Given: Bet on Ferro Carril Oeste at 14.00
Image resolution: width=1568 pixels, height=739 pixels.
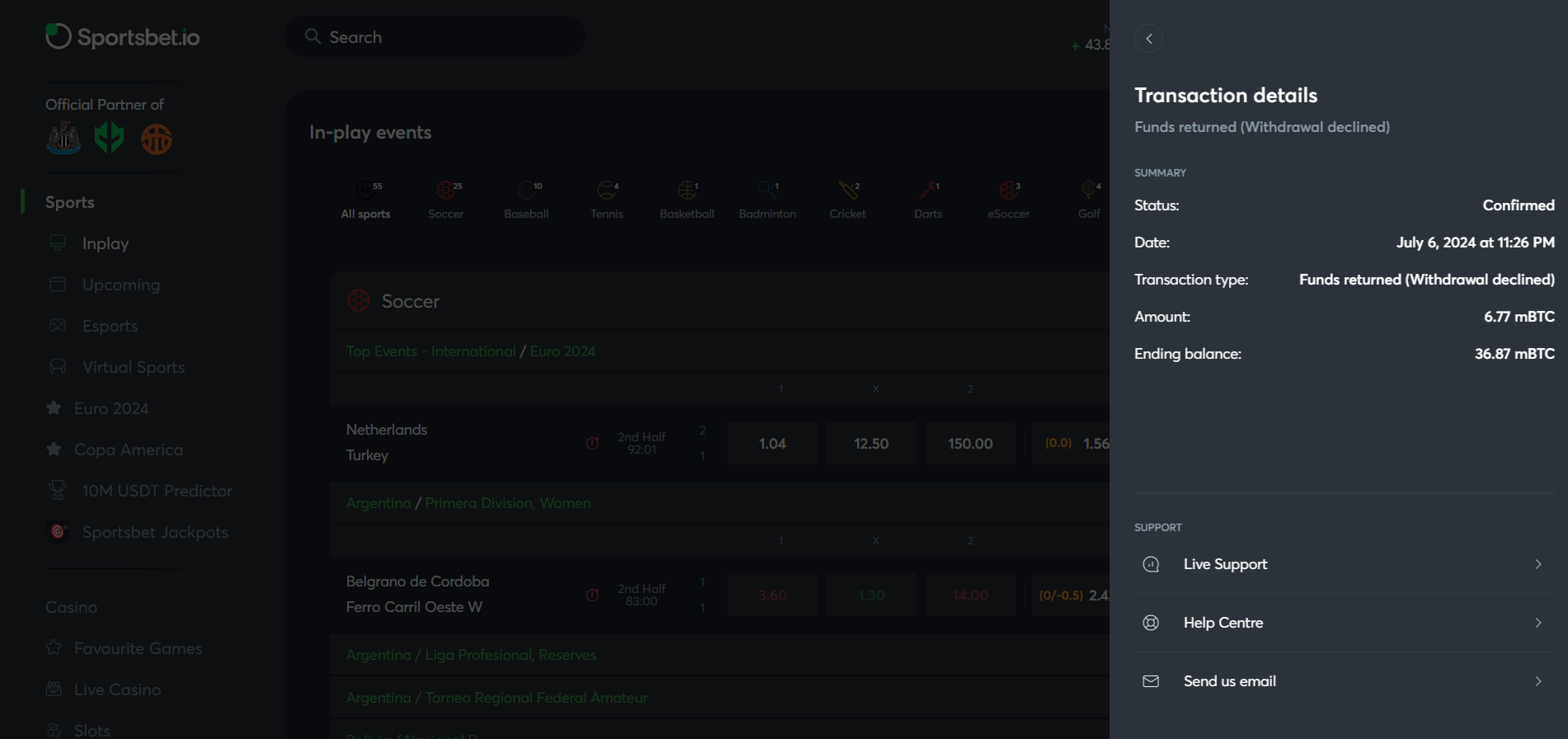Looking at the screenshot, I should (970, 595).
